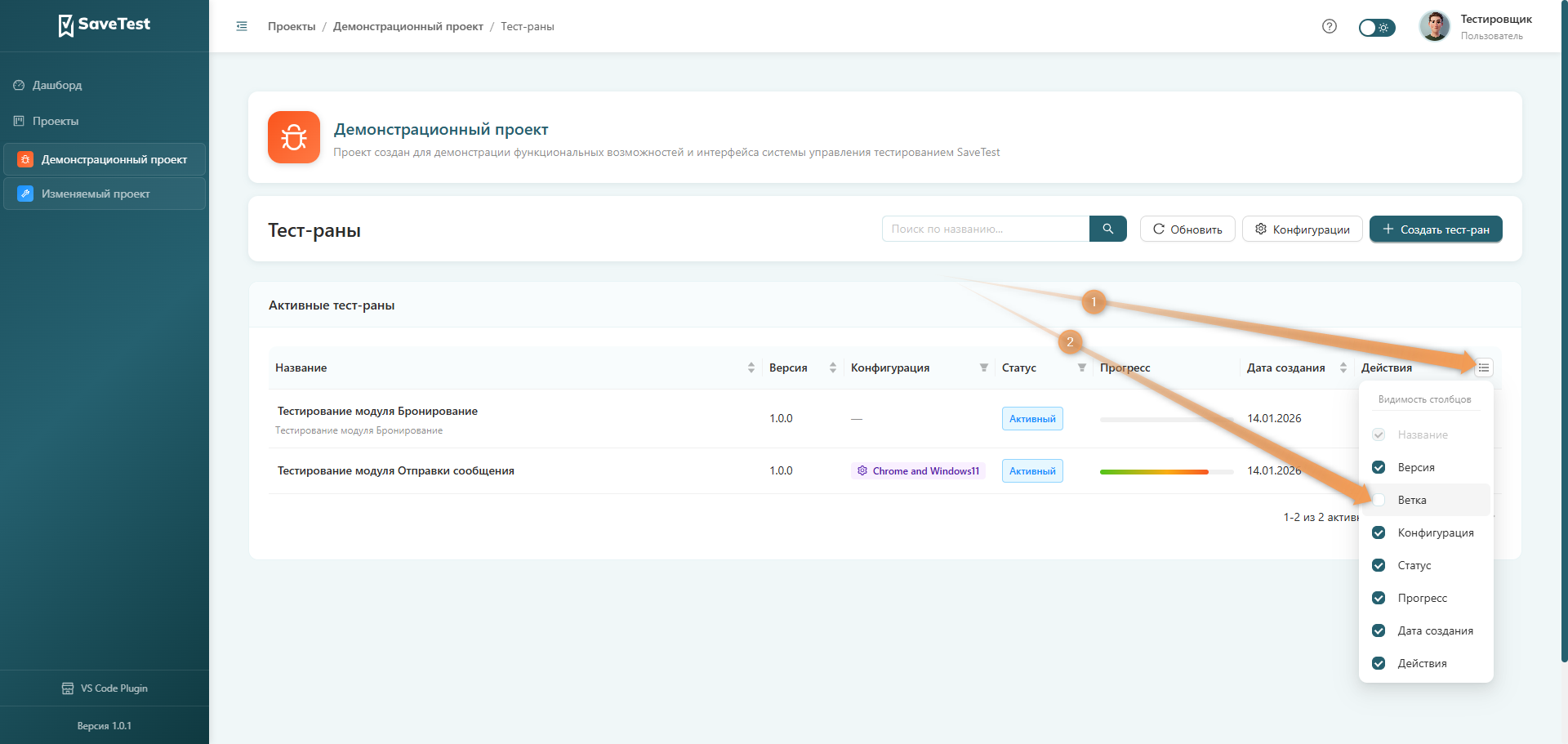Click the search by name input field
The height and width of the screenshot is (744, 1568).
coord(985,229)
